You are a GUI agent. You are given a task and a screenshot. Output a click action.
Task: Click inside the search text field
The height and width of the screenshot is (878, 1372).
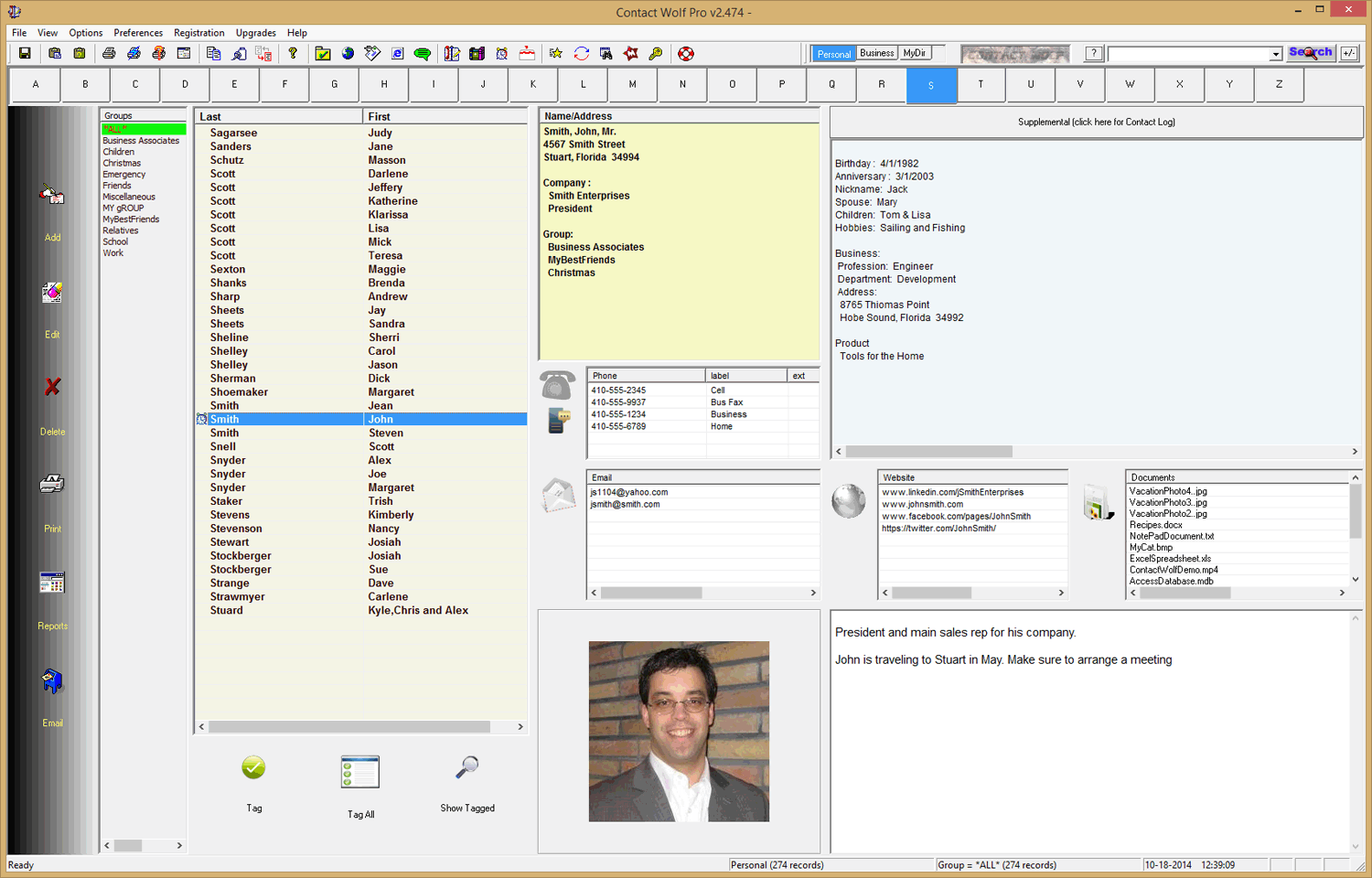(1188, 55)
